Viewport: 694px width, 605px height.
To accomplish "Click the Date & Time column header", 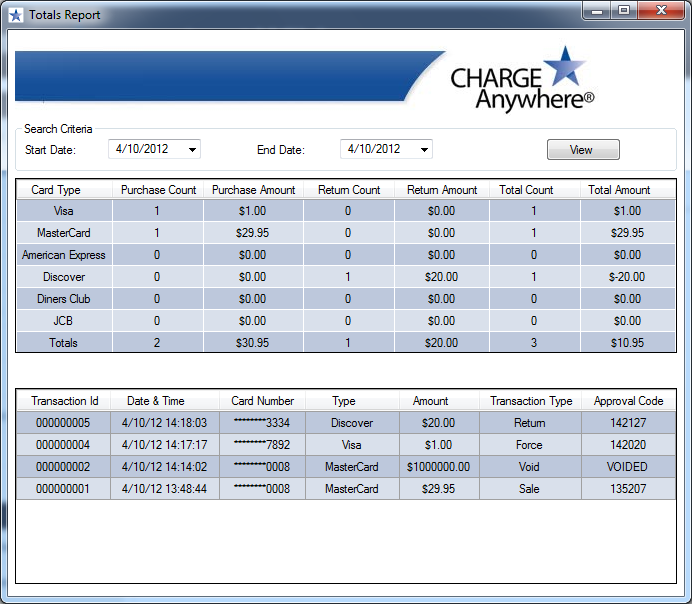I will pos(155,401).
